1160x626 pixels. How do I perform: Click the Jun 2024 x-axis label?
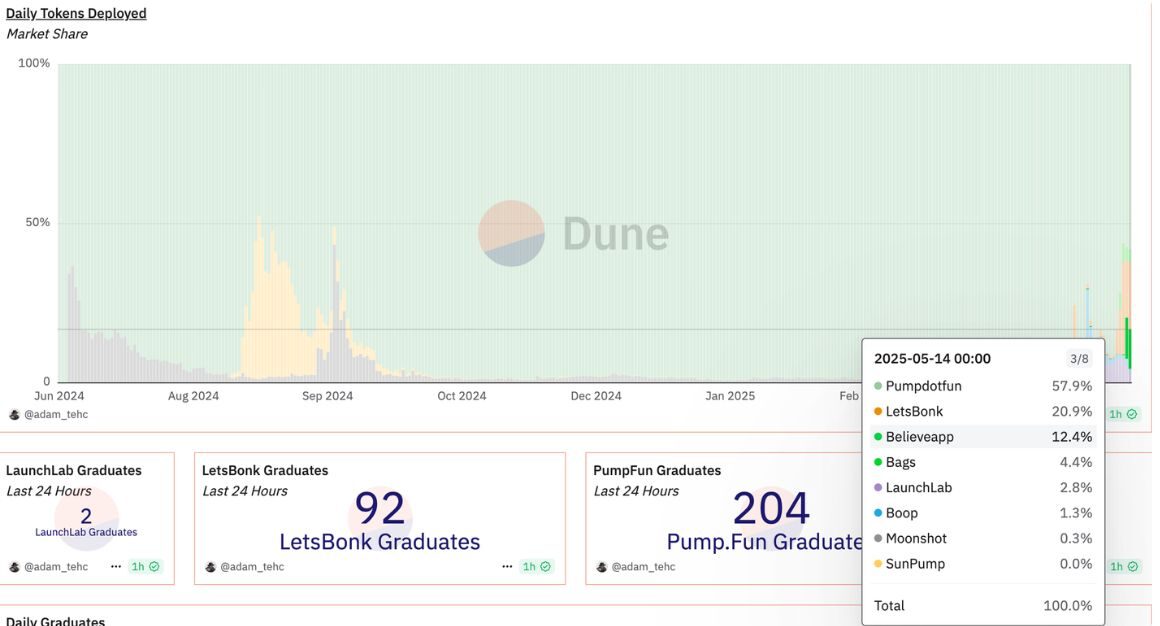pyautogui.click(x=59, y=396)
